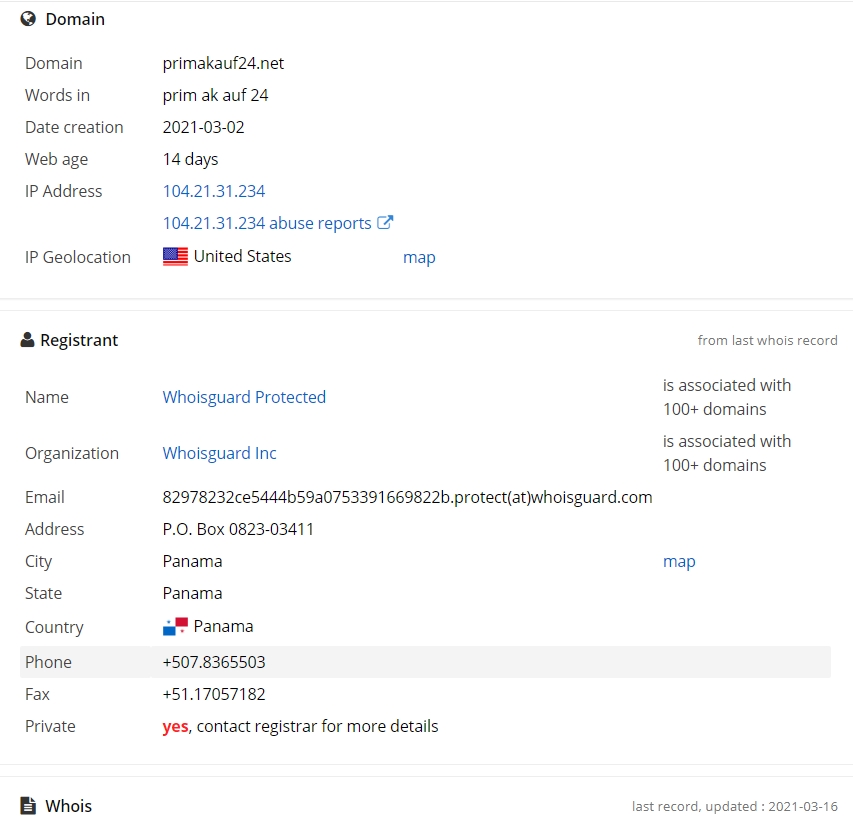Viewport: 853px width, 823px height.
Task: Click the person icon next to Registrant
Action: (27, 340)
